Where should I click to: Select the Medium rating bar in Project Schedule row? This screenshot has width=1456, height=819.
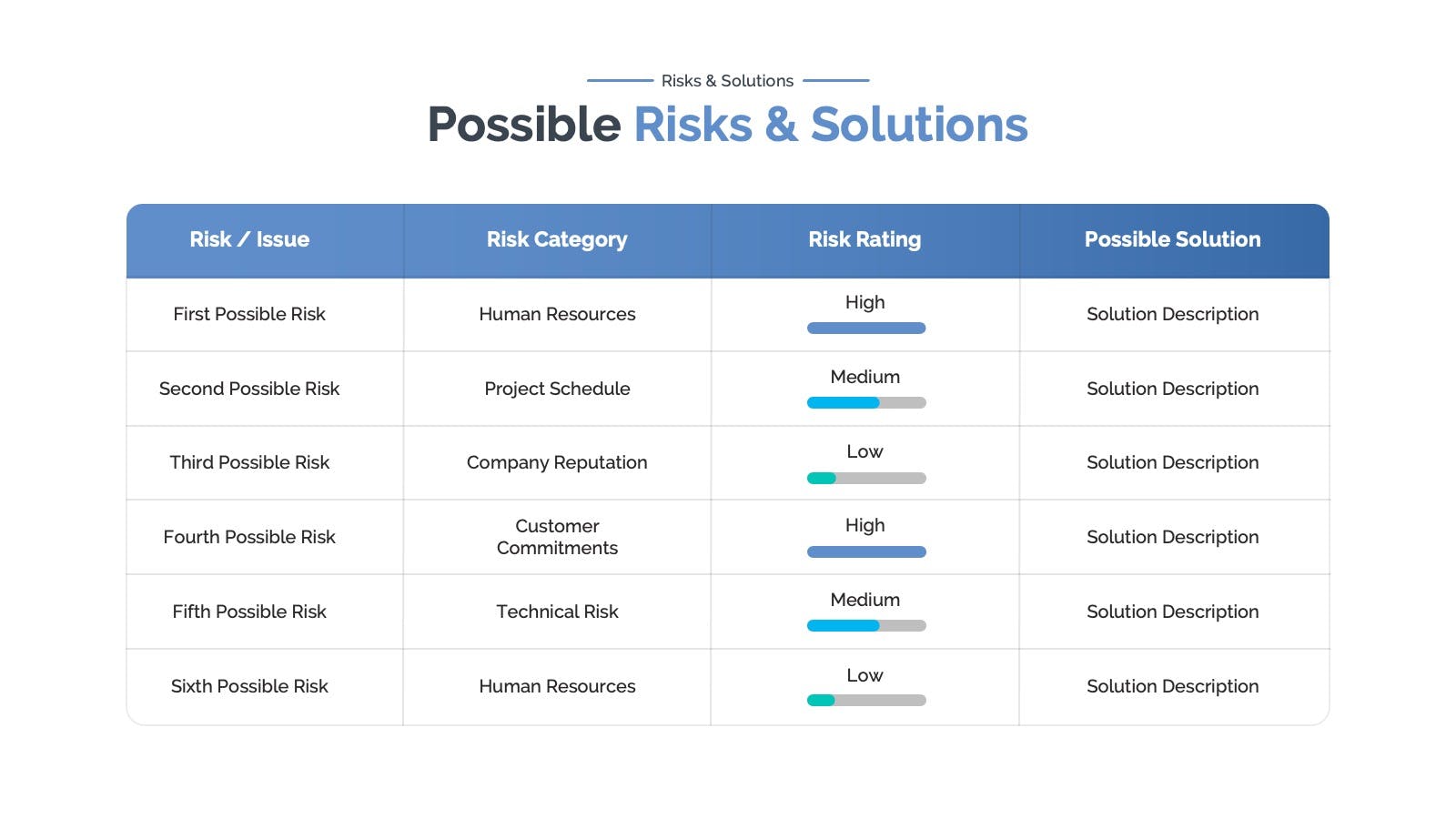click(x=866, y=403)
